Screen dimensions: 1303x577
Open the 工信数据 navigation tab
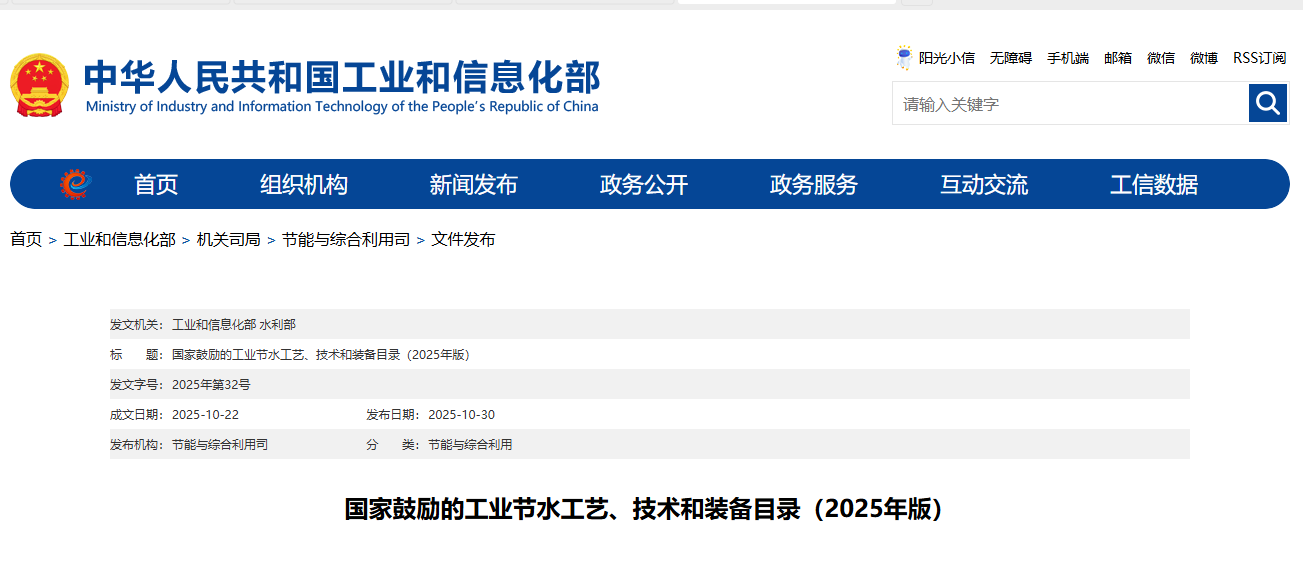pos(1154,185)
